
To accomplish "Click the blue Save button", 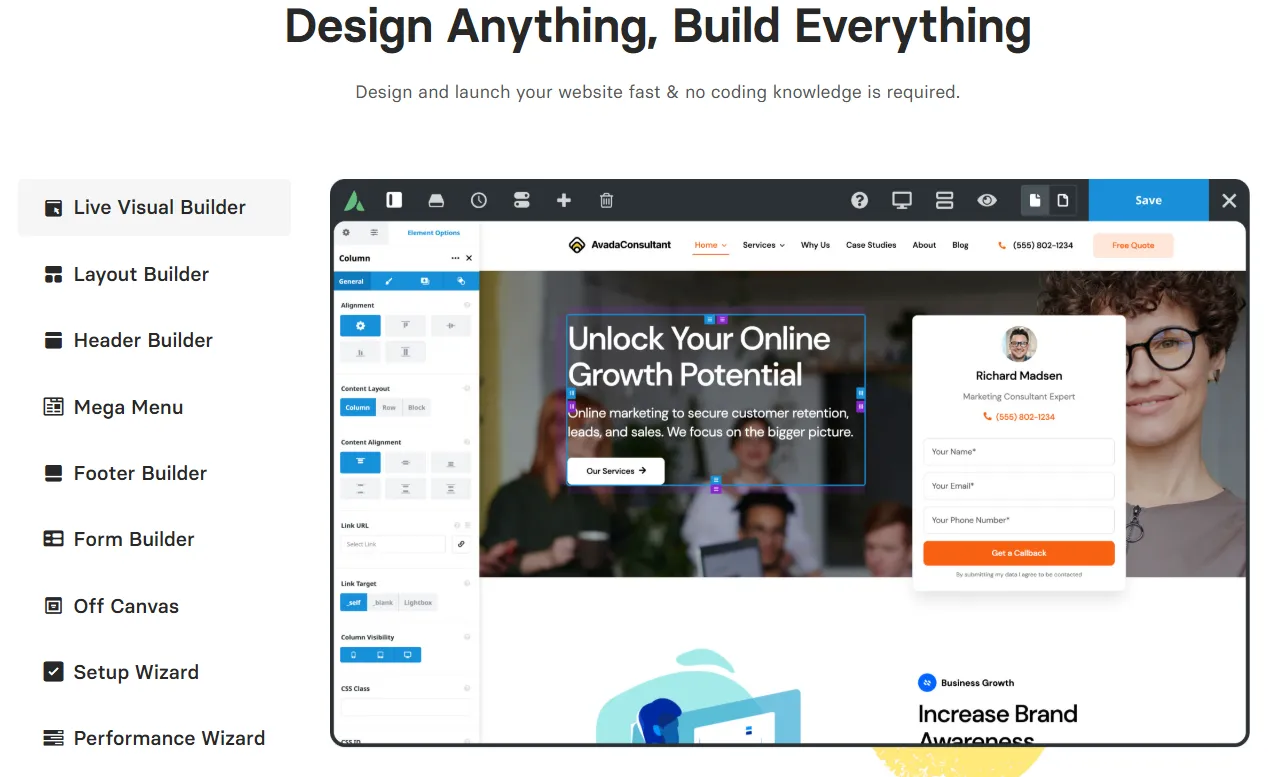I will (1148, 200).
